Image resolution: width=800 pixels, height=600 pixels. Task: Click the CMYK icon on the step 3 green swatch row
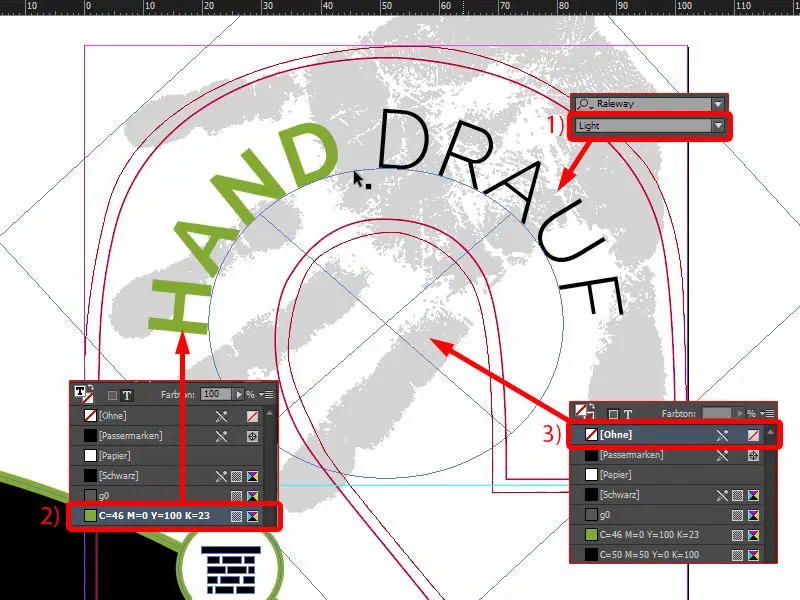[x=753, y=536]
